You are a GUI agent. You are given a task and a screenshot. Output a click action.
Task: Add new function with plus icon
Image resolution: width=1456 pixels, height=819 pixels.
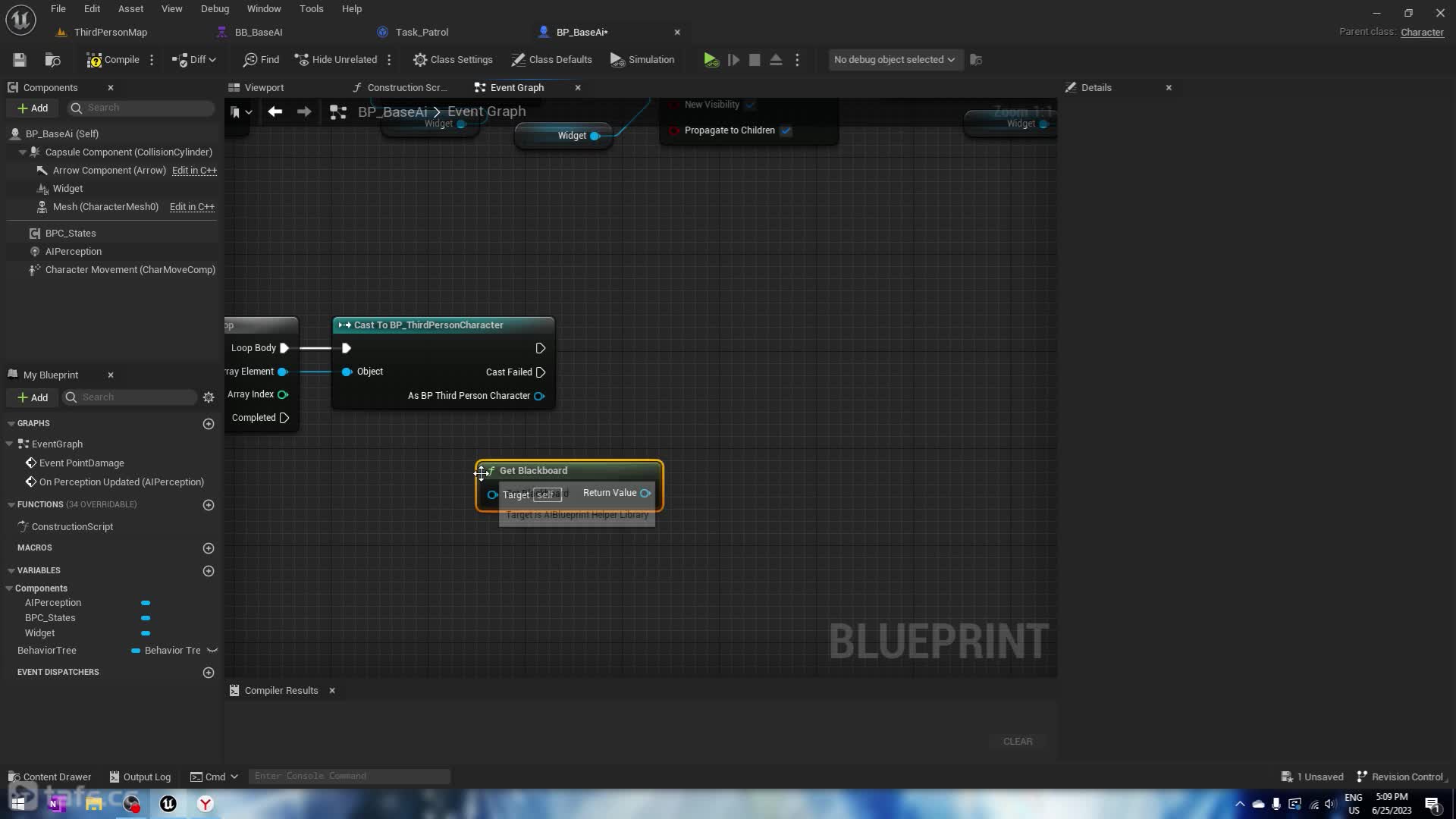[x=209, y=505]
